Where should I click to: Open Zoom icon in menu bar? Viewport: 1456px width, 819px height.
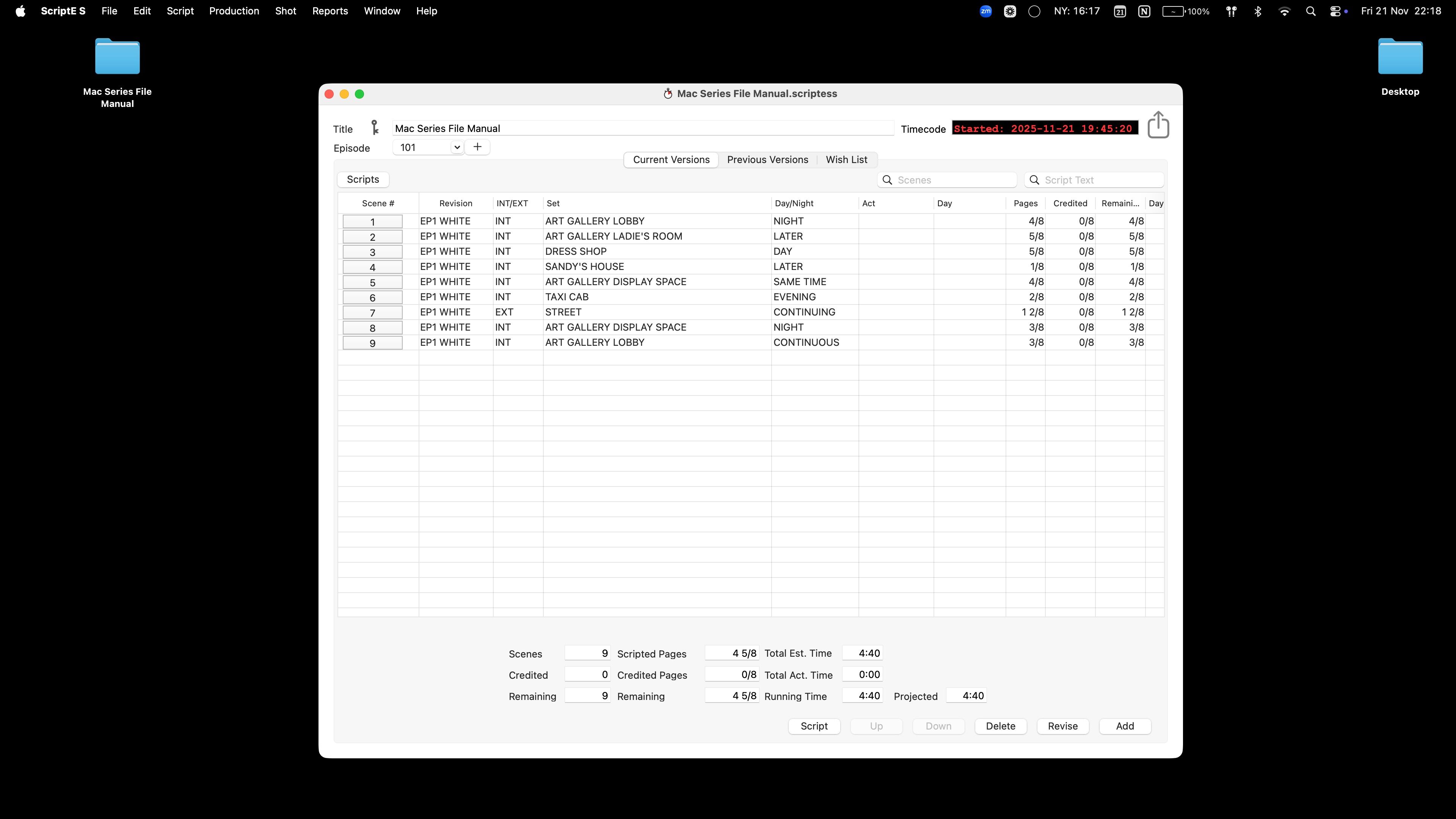click(x=985, y=11)
